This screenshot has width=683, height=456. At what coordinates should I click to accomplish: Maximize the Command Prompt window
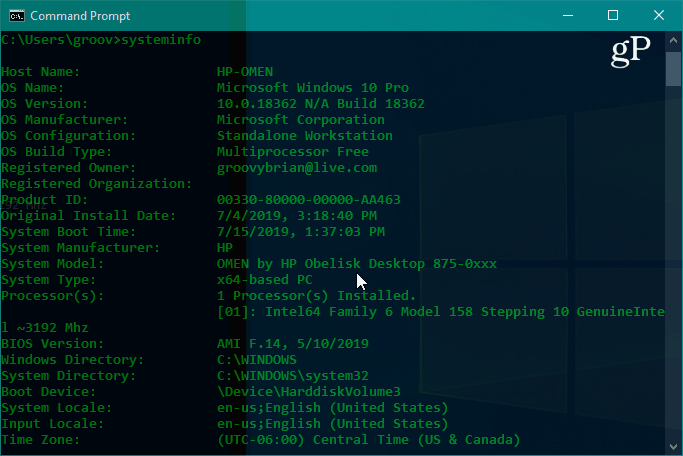point(613,16)
